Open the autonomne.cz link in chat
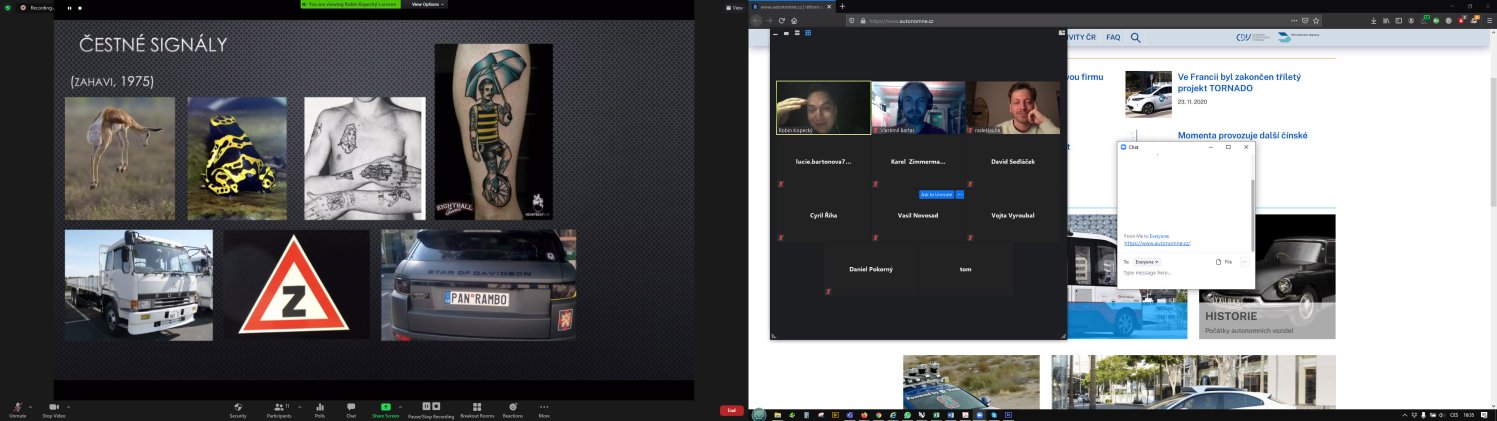Screen dimensions: 1497x421 (1157, 243)
